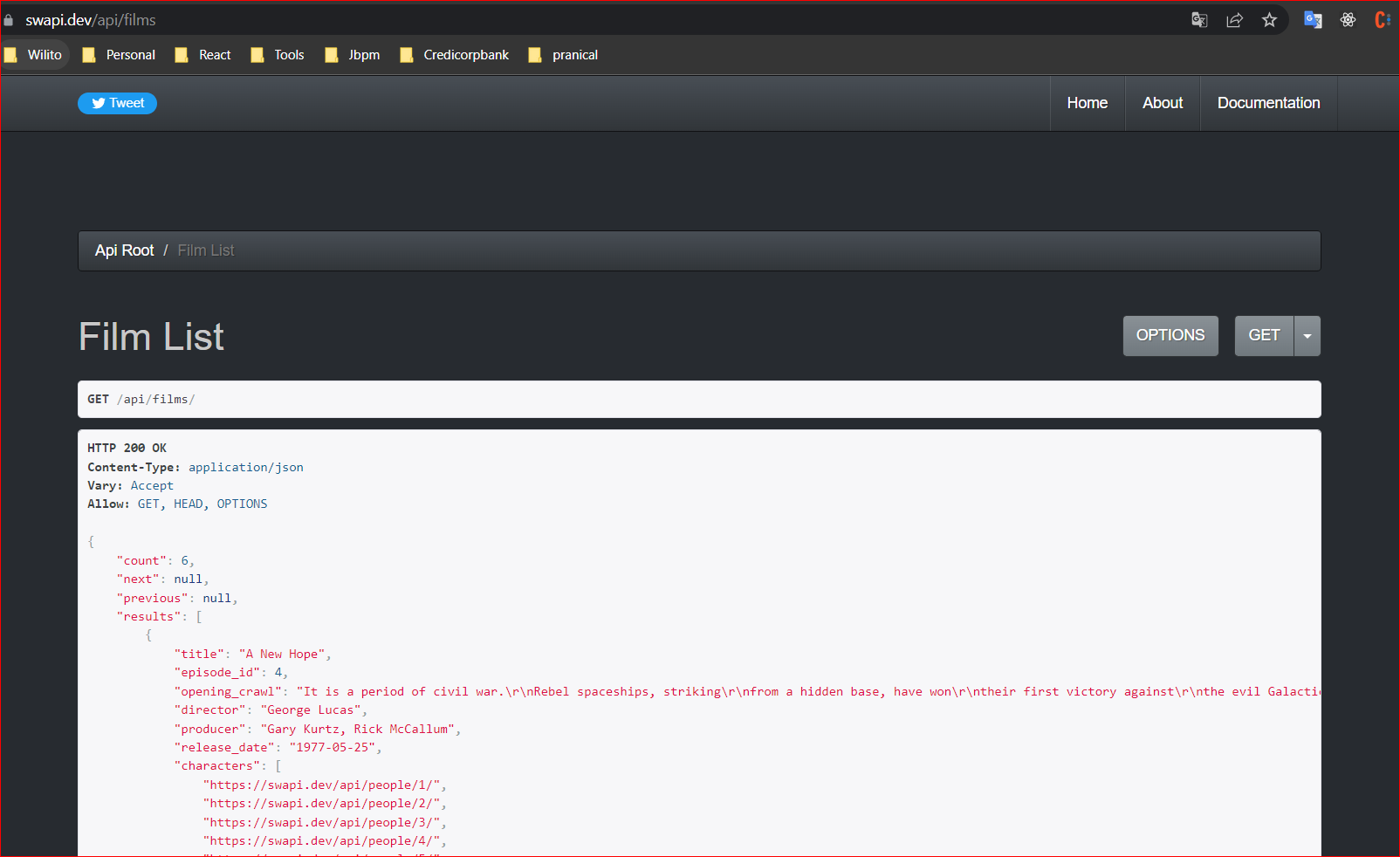Screen dimensions: 1400x857
Task: Open the About nav item
Action: coord(1163,103)
